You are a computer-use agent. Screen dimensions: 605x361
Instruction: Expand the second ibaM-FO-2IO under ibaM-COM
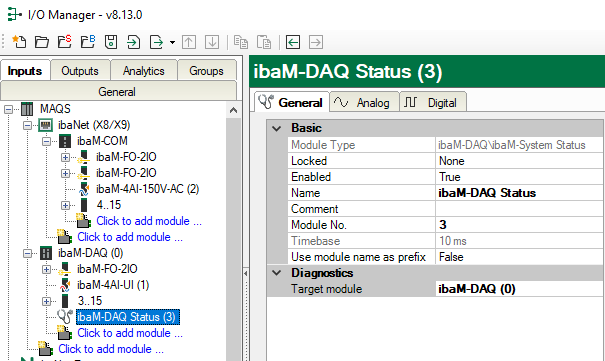(66, 174)
